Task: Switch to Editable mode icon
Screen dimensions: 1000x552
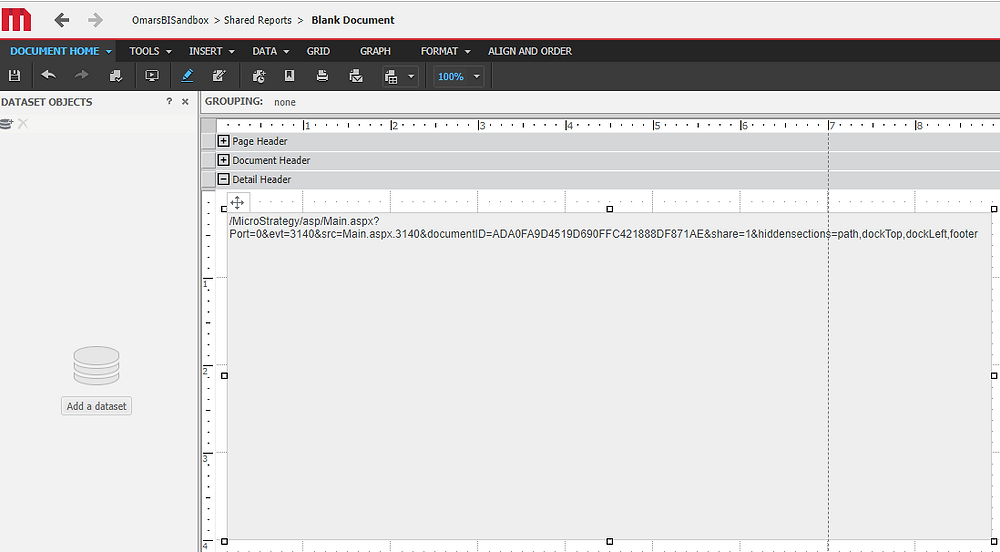Action: tap(219, 76)
